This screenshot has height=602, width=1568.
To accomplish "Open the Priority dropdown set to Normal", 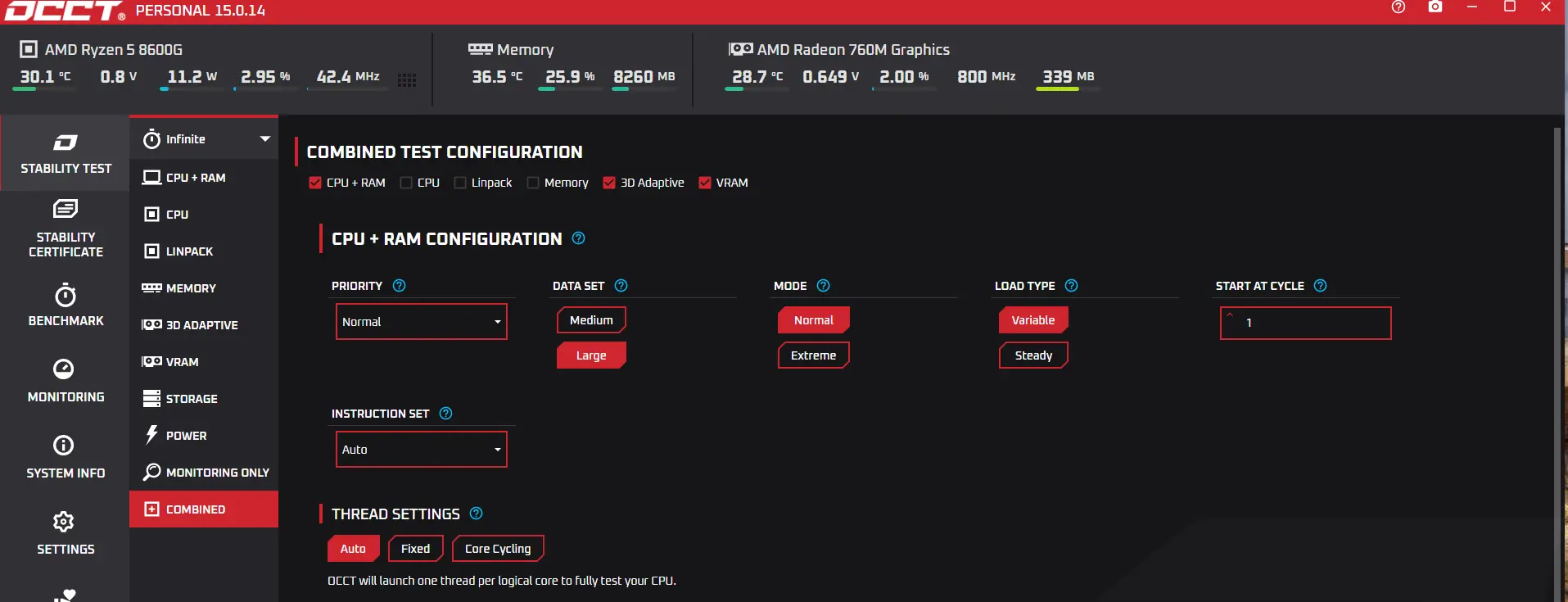I will (421, 322).
